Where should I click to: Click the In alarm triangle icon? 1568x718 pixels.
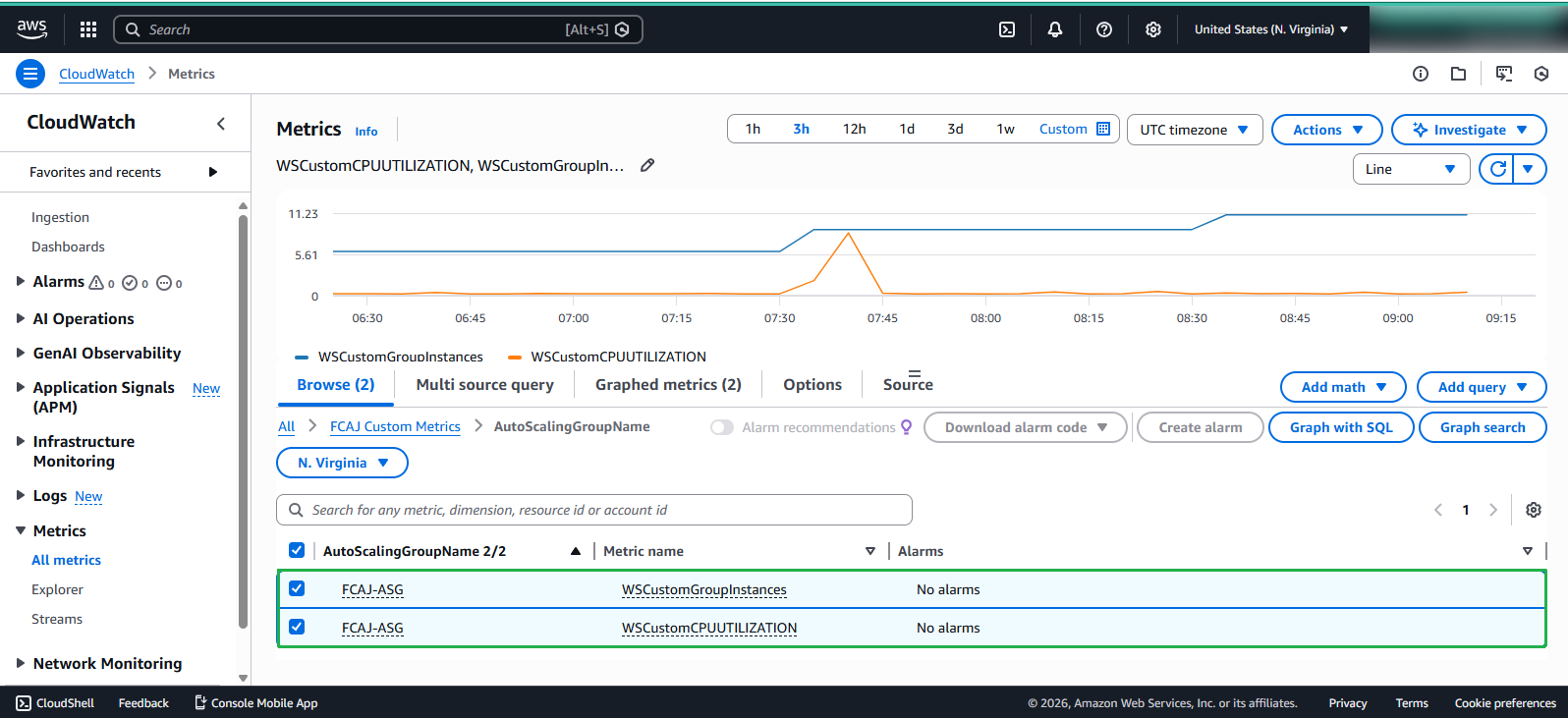pyautogui.click(x=96, y=283)
